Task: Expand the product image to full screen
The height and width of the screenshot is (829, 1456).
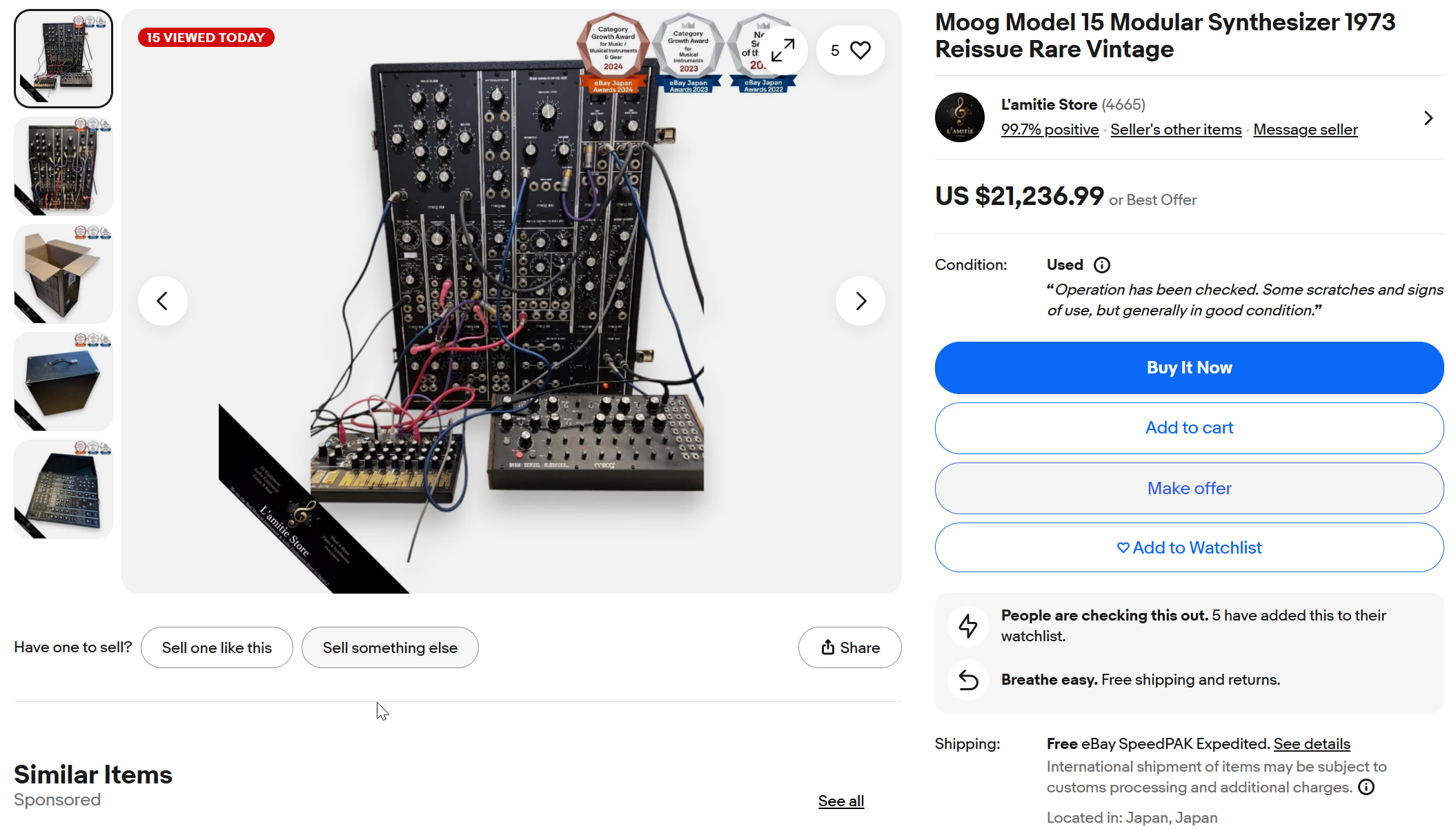Action: point(783,50)
